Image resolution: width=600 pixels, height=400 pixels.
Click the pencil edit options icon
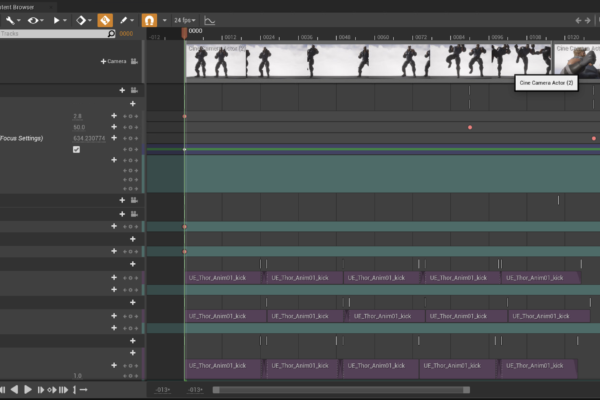[123, 20]
